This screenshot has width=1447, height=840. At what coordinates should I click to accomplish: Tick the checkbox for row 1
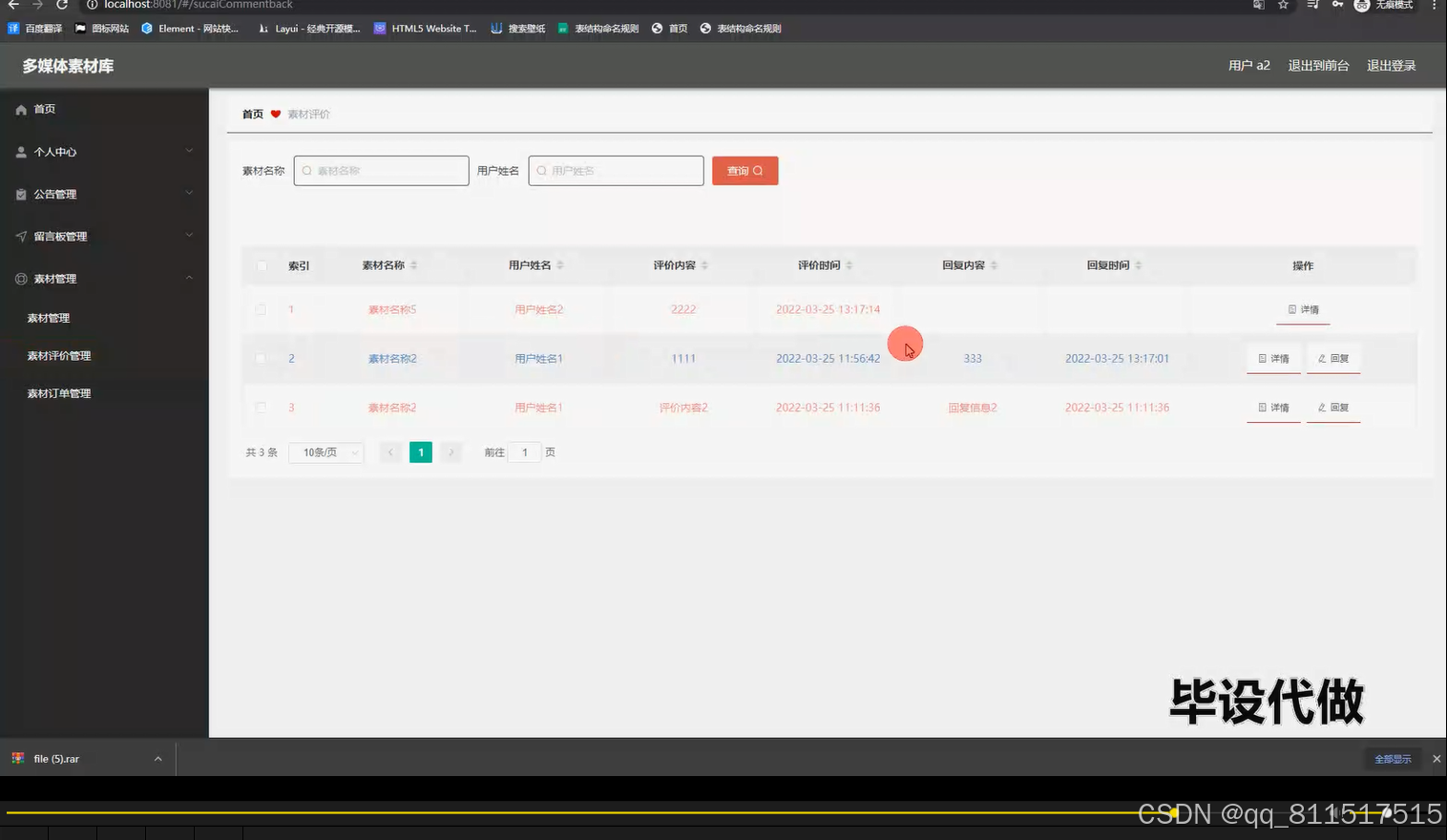click(261, 309)
